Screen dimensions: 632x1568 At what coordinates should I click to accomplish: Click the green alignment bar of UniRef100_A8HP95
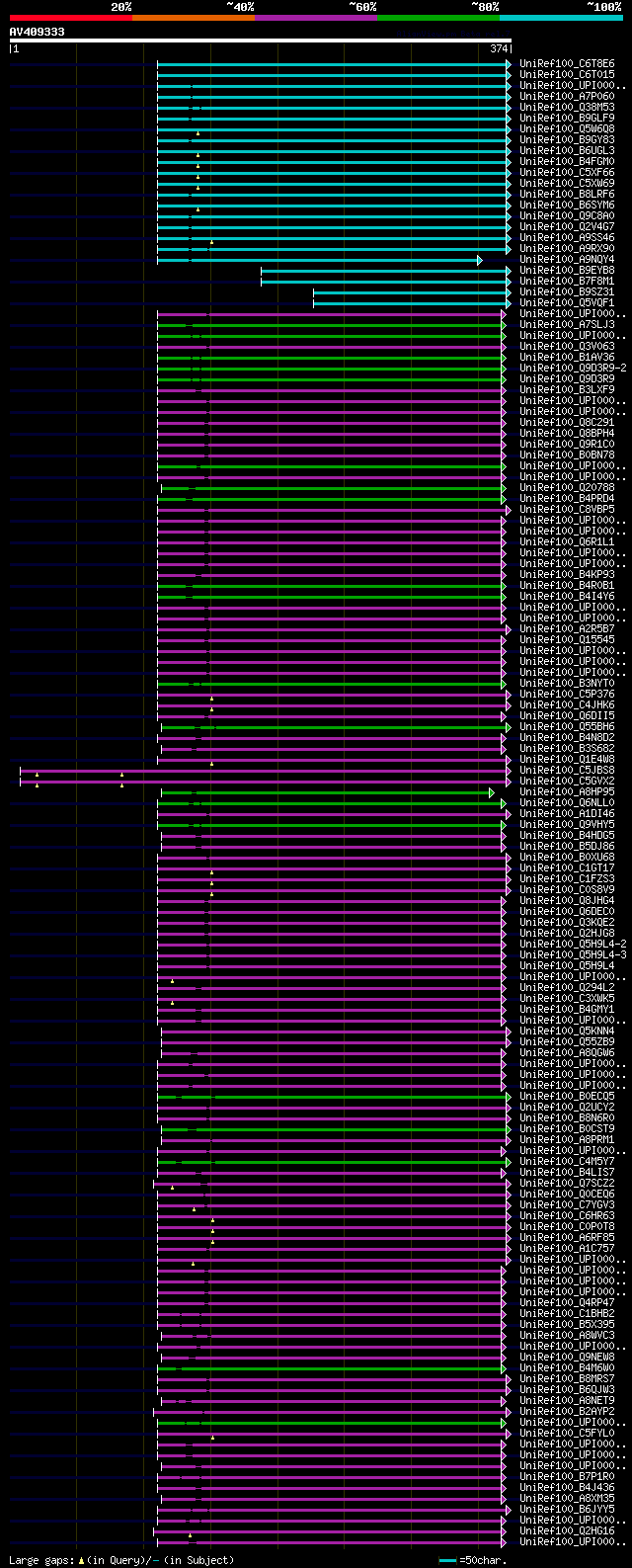pyautogui.click(x=328, y=792)
